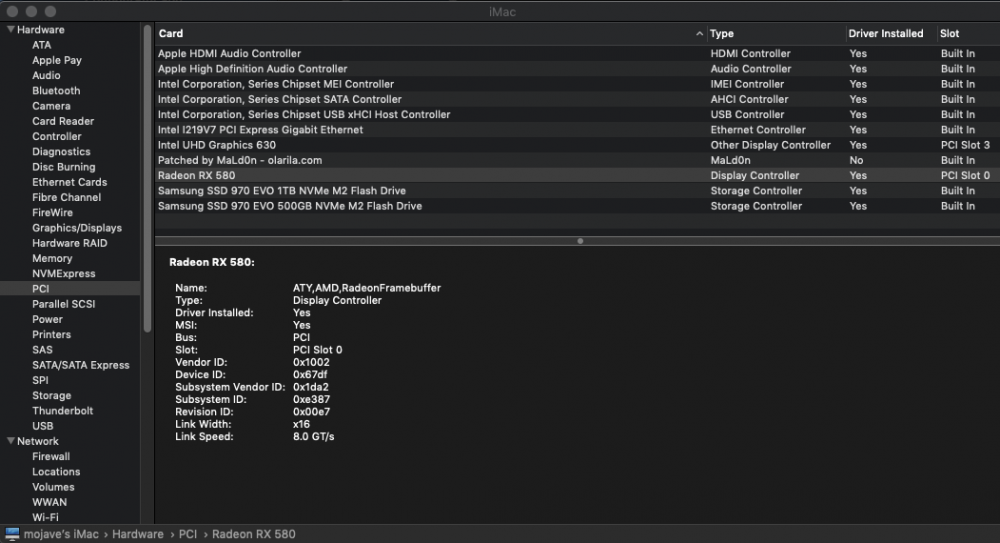Click the Subsystem ID value 0xe387
This screenshot has width=1000, height=543.
pyautogui.click(x=311, y=399)
